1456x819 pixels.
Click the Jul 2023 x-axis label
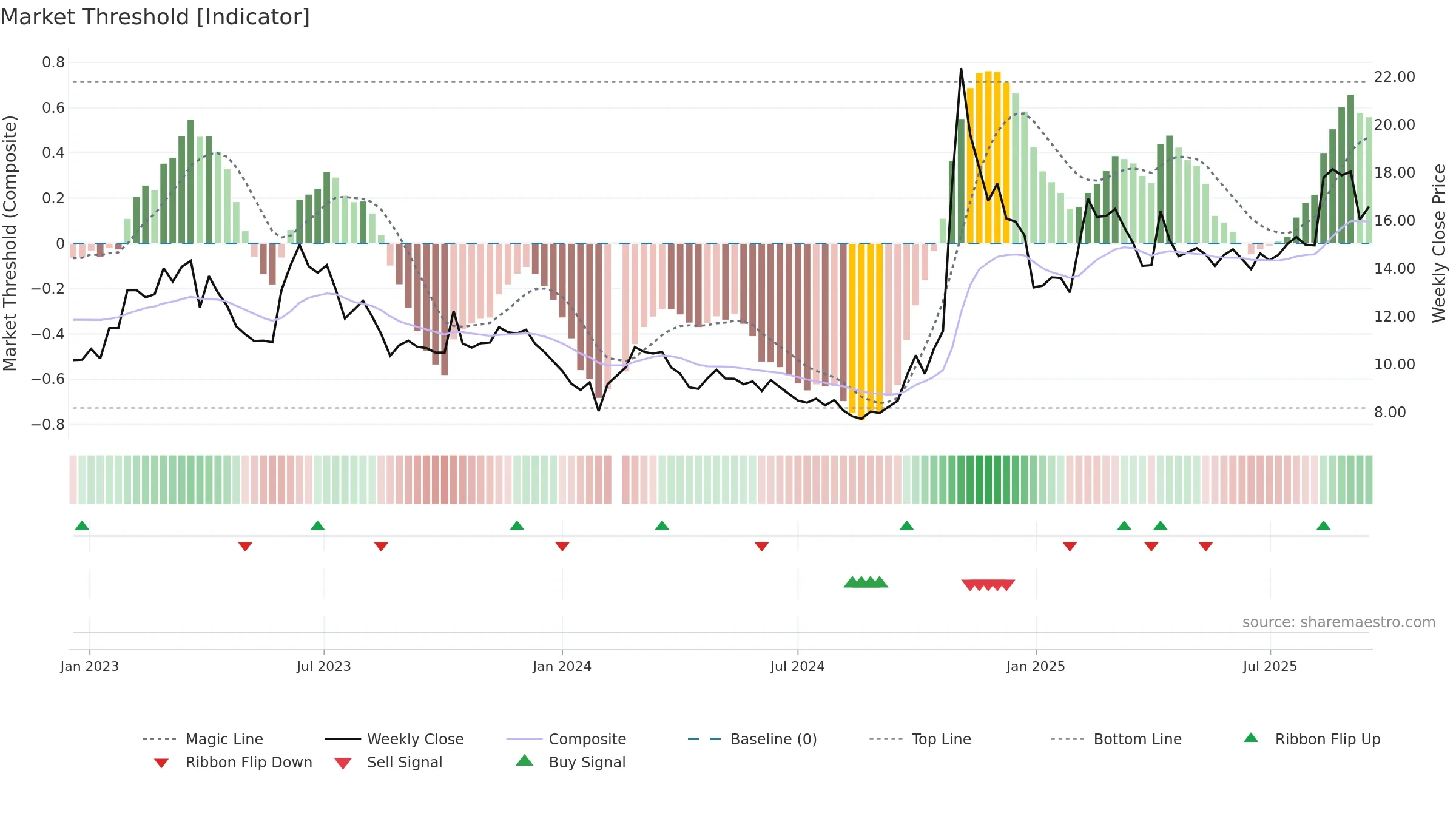click(324, 667)
